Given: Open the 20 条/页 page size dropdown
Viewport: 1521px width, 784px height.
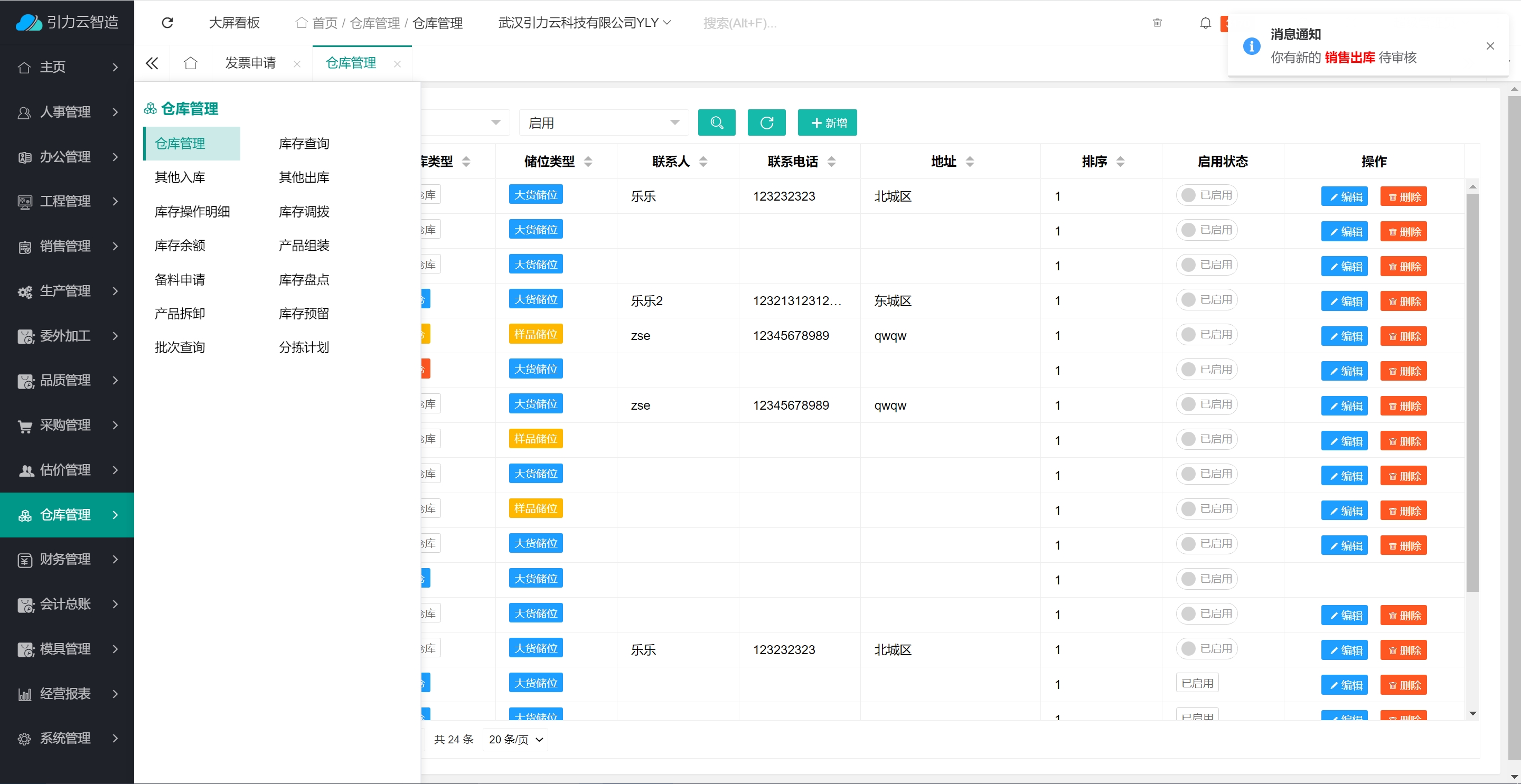Looking at the screenshot, I should (x=515, y=739).
